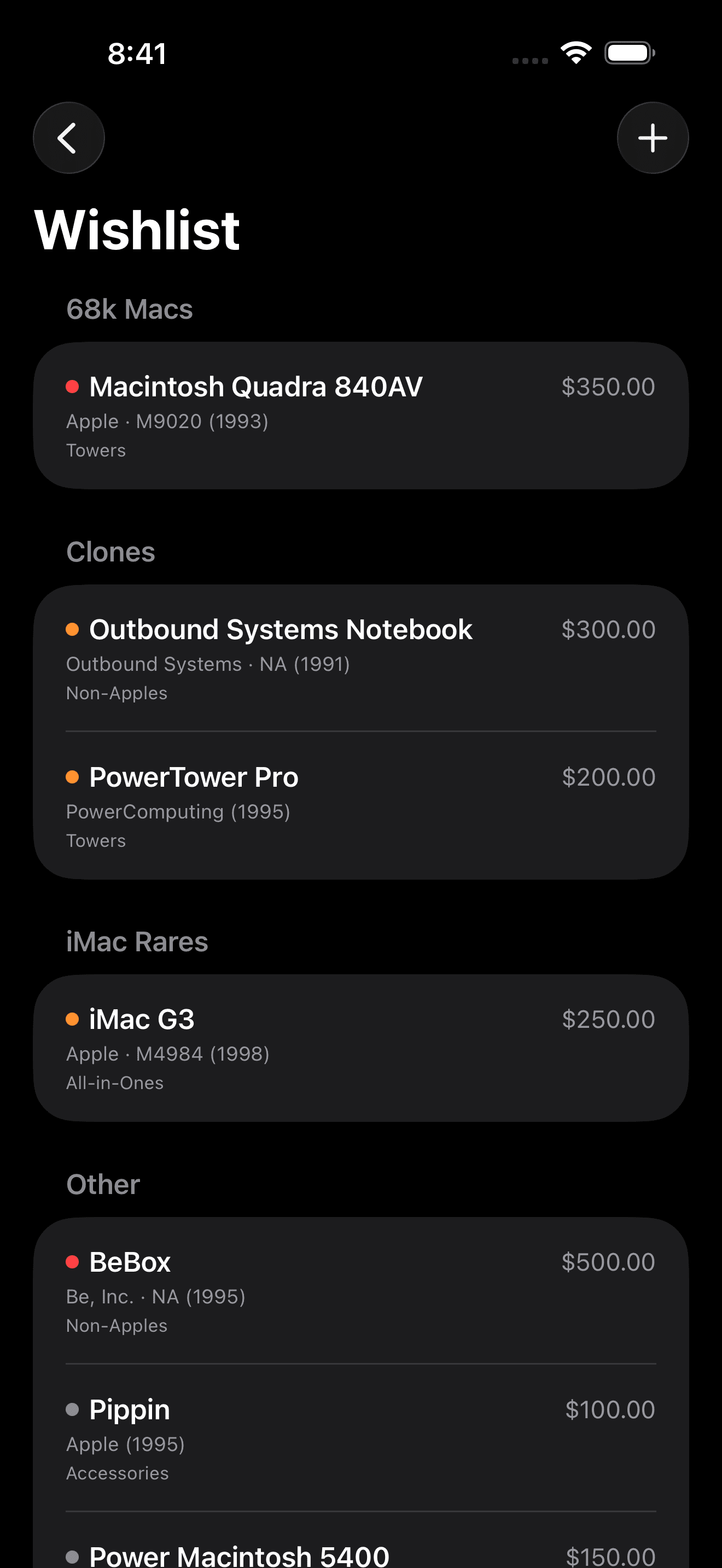Tap red priority dot beside Macintosh Quadra 840AV
The height and width of the screenshot is (1568, 722).
click(x=72, y=387)
